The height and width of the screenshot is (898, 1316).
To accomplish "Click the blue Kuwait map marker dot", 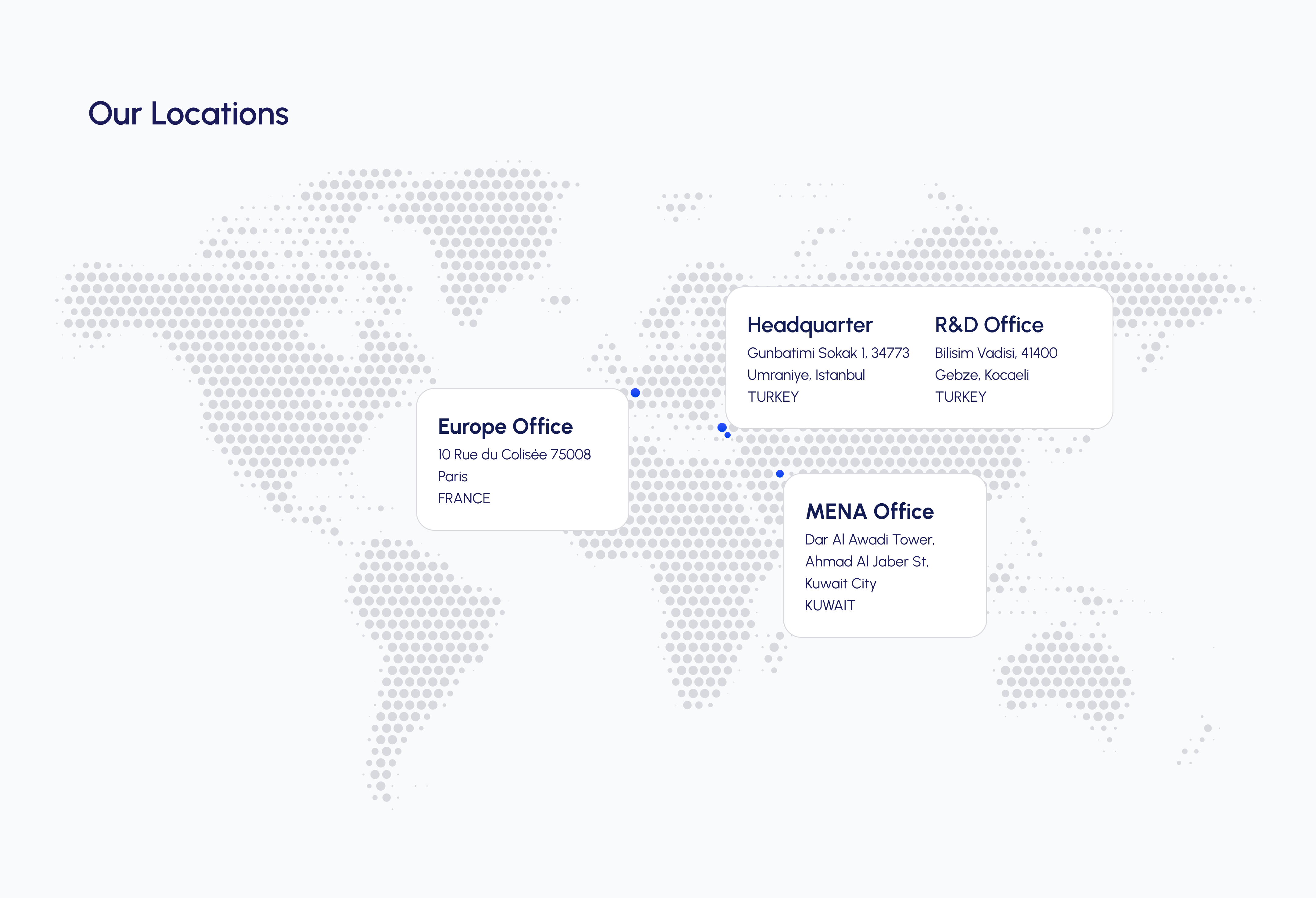I will coord(780,473).
